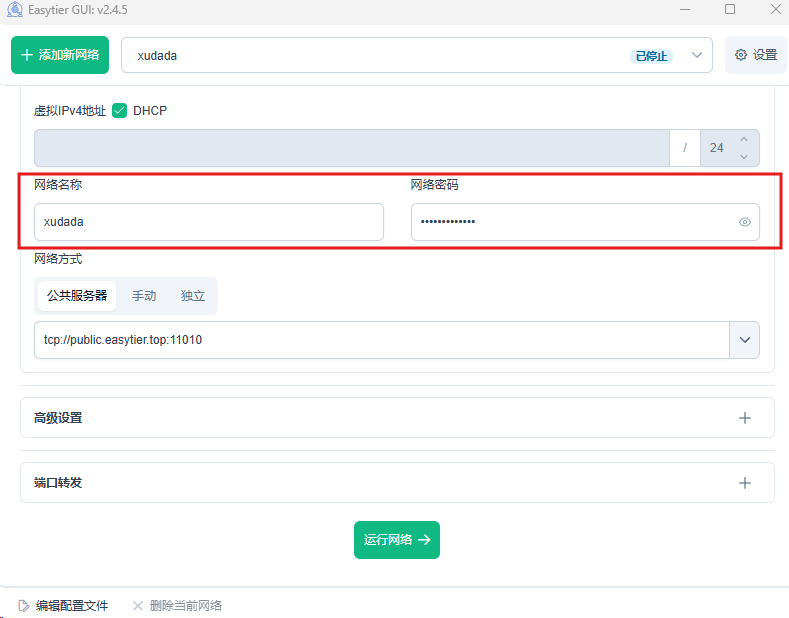Open the xudada network selector dropdown
This screenshot has width=789, height=618.
[697, 56]
